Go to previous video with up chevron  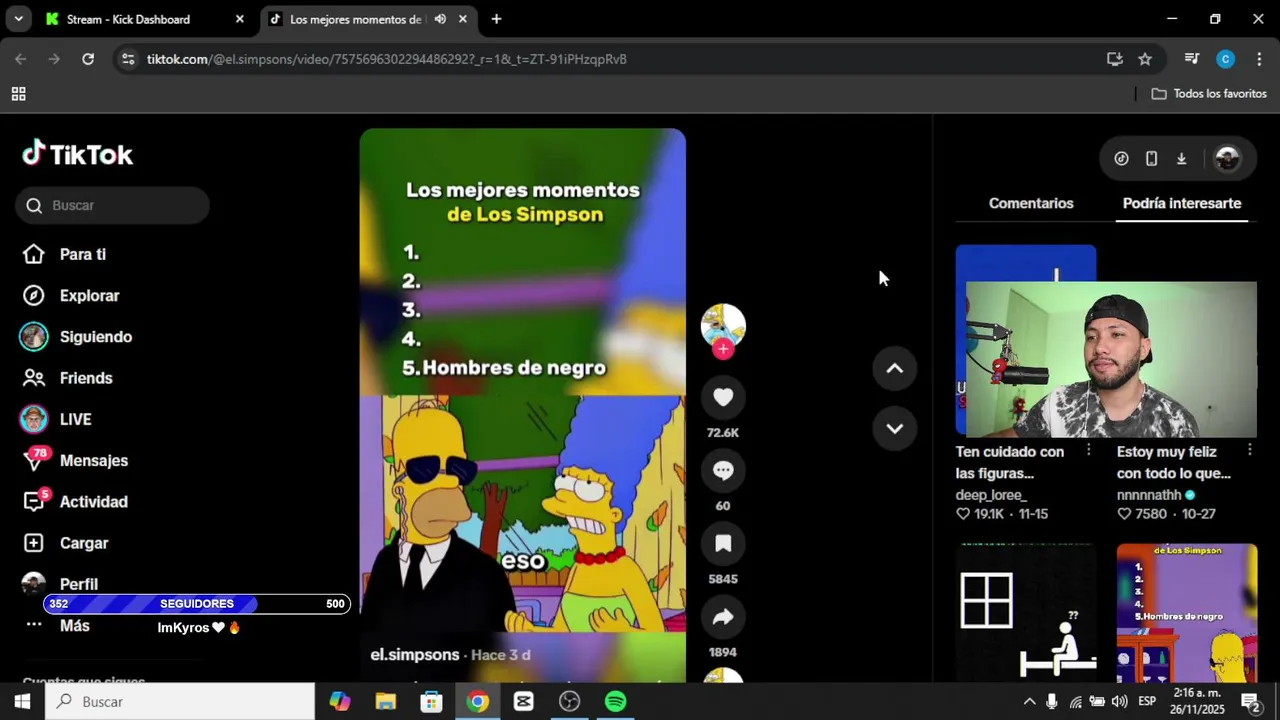[895, 369]
